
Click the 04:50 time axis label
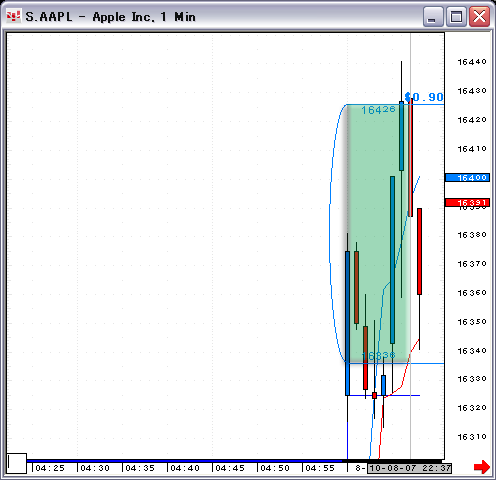[275, 468]
